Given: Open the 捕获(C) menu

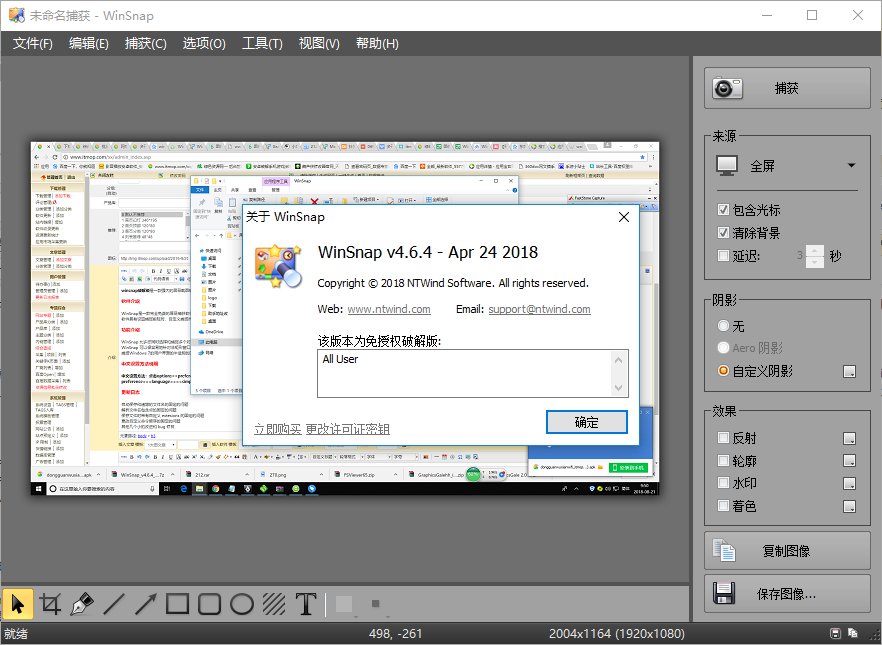Looking at the screenshot, I should pyautogui.click(x=146, y=43).
